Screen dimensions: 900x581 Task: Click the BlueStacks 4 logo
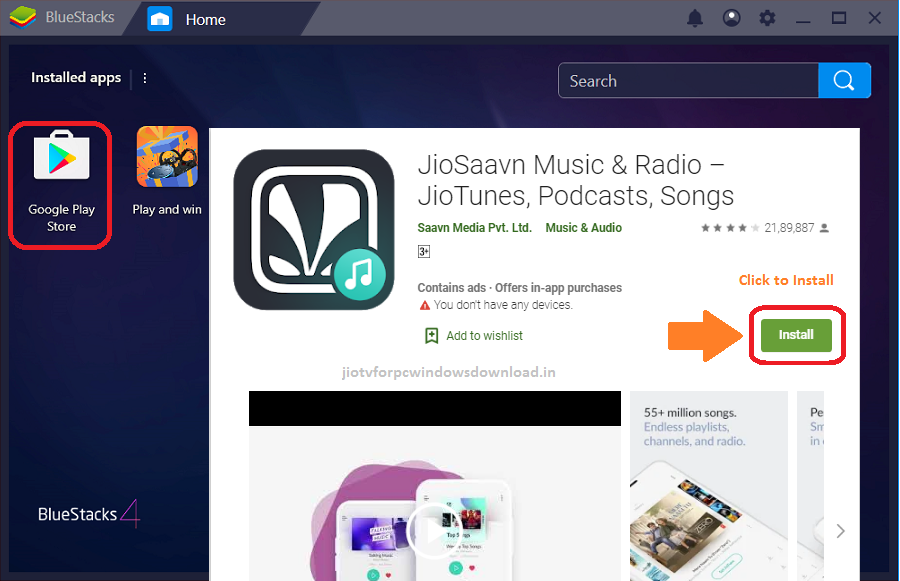click(x=89, y=514)
